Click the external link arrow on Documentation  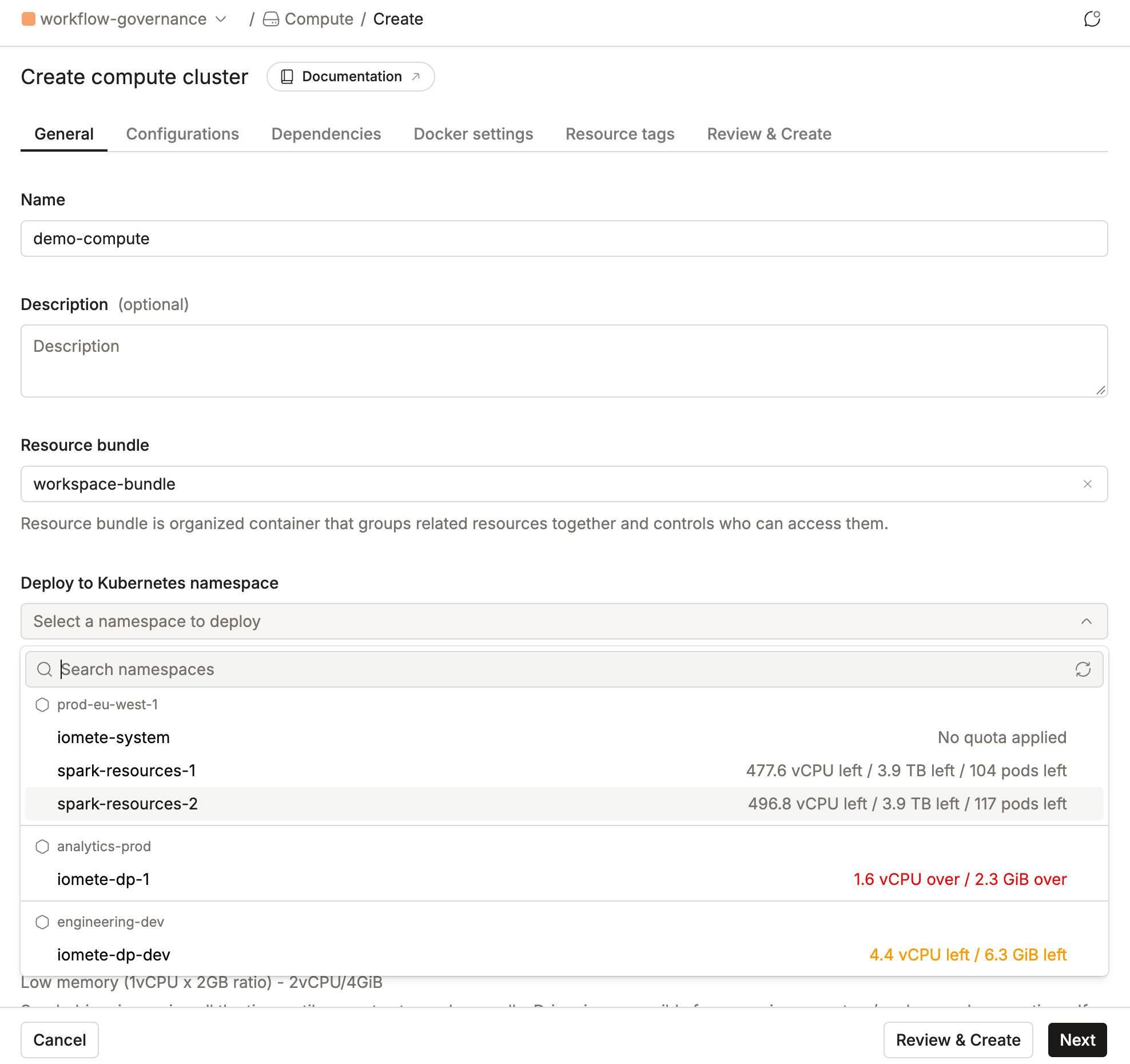coord(416,77)
